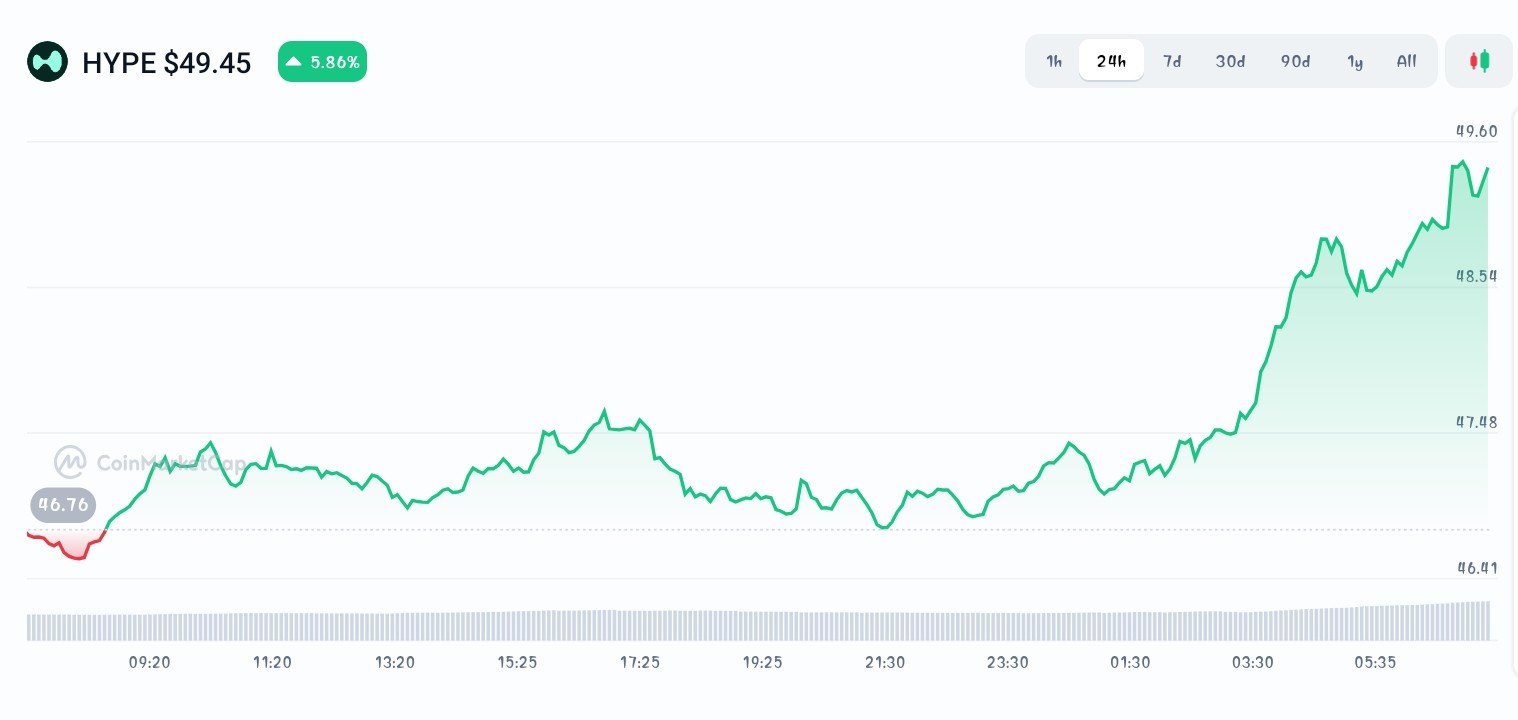This screenshot has width=1518, height=720.
Task: Click the green upward triangle arrow
Action: 293,61
